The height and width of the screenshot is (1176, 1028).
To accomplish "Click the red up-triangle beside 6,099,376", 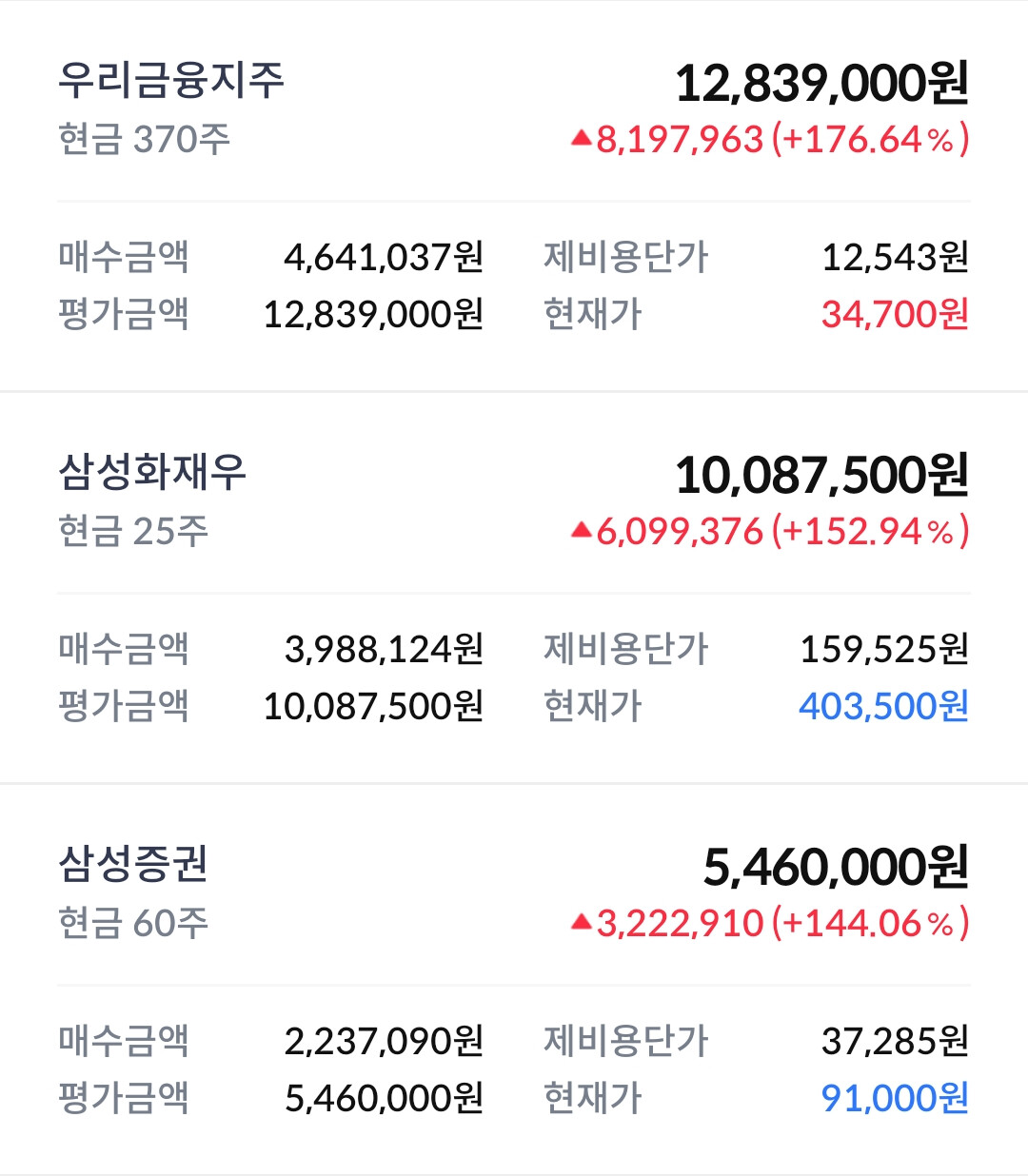I will pos(581,531).
